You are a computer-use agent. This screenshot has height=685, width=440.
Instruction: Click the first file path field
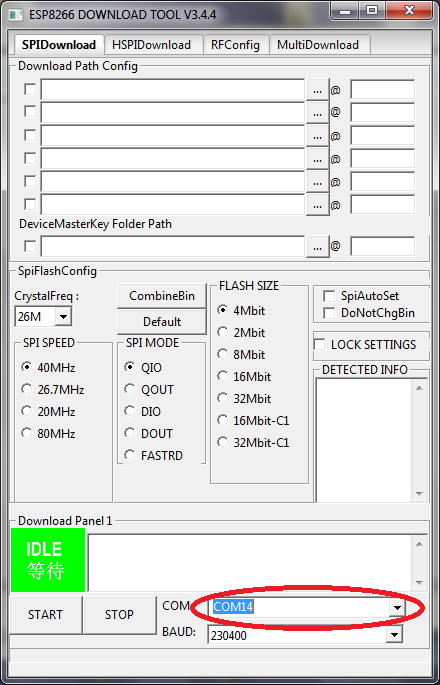click(x=173, y=90)
